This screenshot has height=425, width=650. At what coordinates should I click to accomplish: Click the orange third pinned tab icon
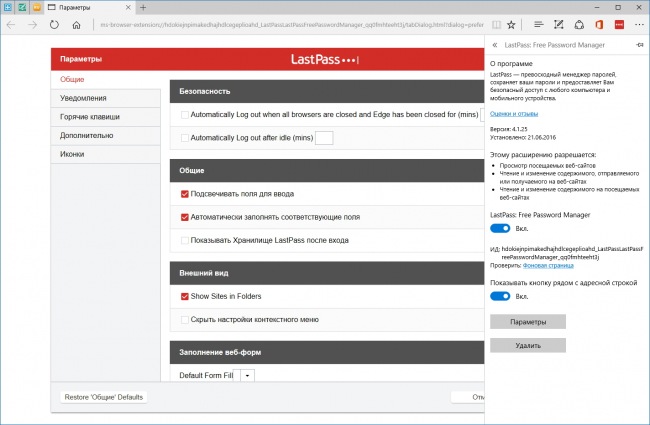tap(36, 7)
